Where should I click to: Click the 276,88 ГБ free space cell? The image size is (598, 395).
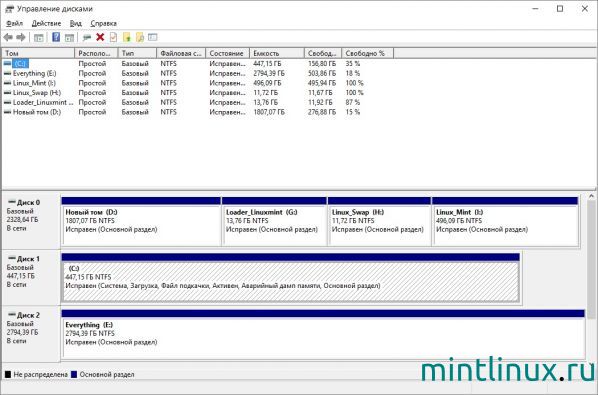tap(322, 112)
